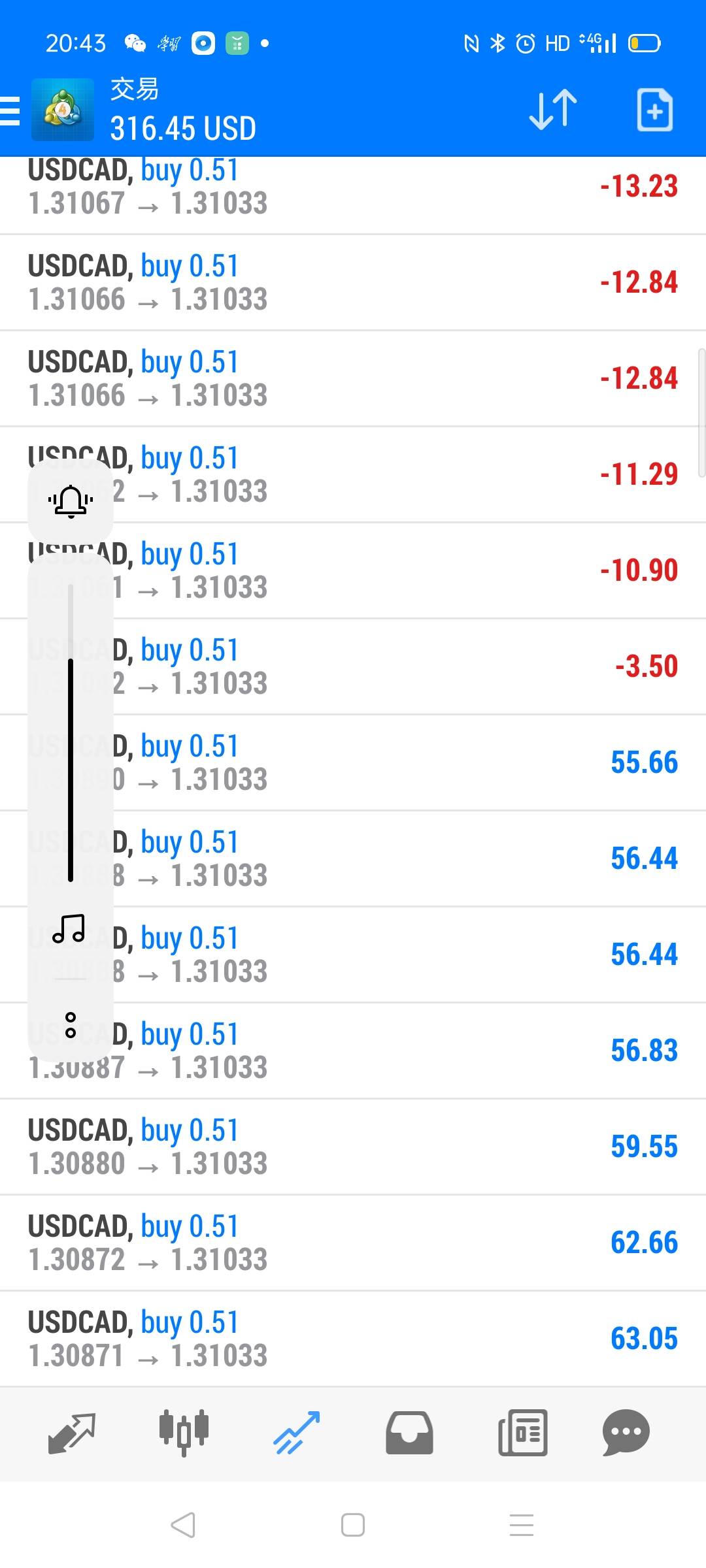Tap the MetaTrader 4 app logo
This screenshot has width=706, height=1568.
63,110
